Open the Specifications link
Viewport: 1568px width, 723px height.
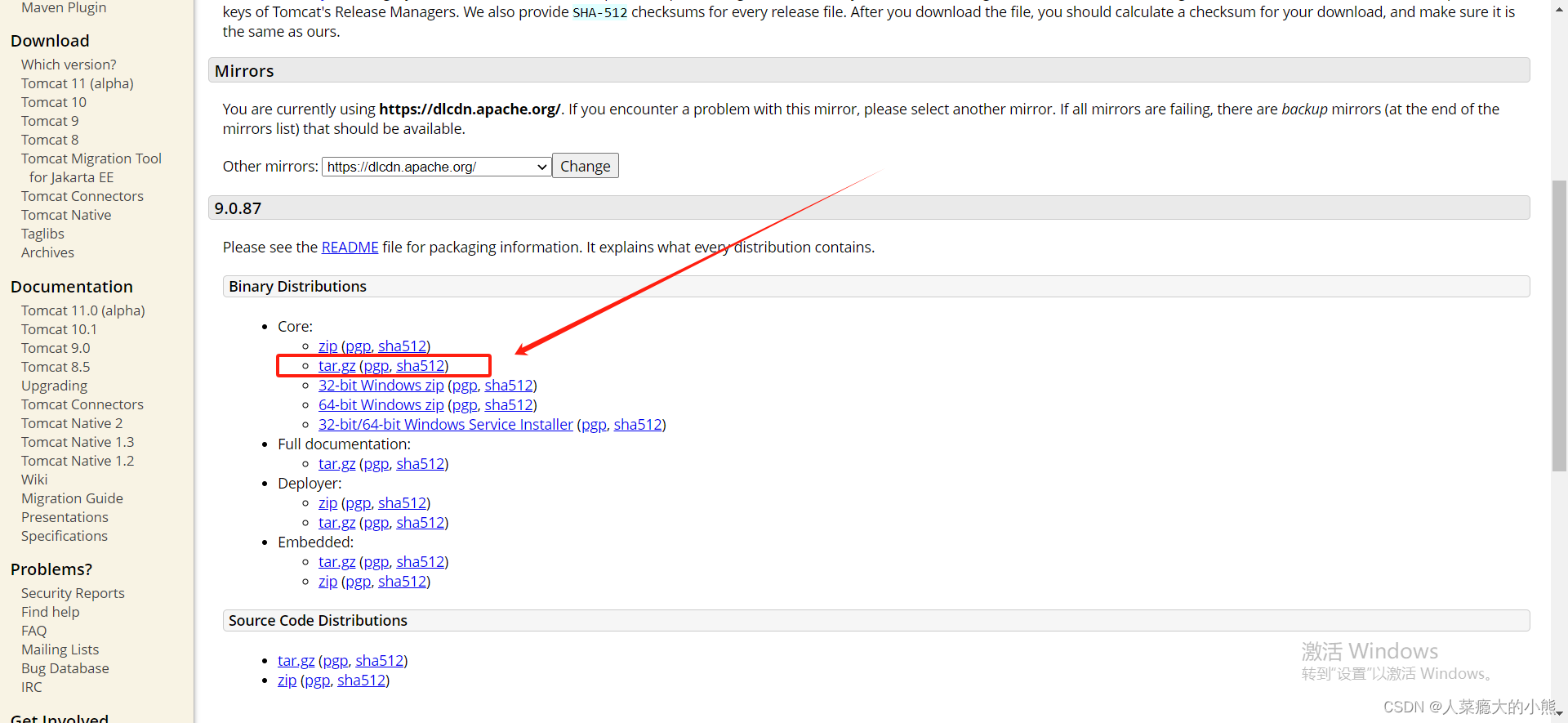(x=65, y=536)
